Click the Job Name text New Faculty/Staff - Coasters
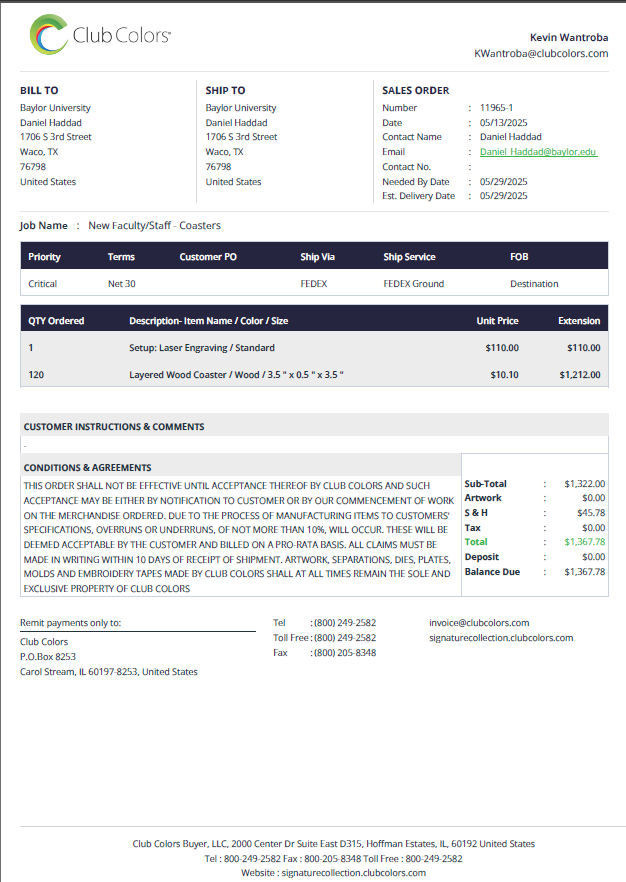The height and width of the screenshot is (882, 626). coord(155,226)
